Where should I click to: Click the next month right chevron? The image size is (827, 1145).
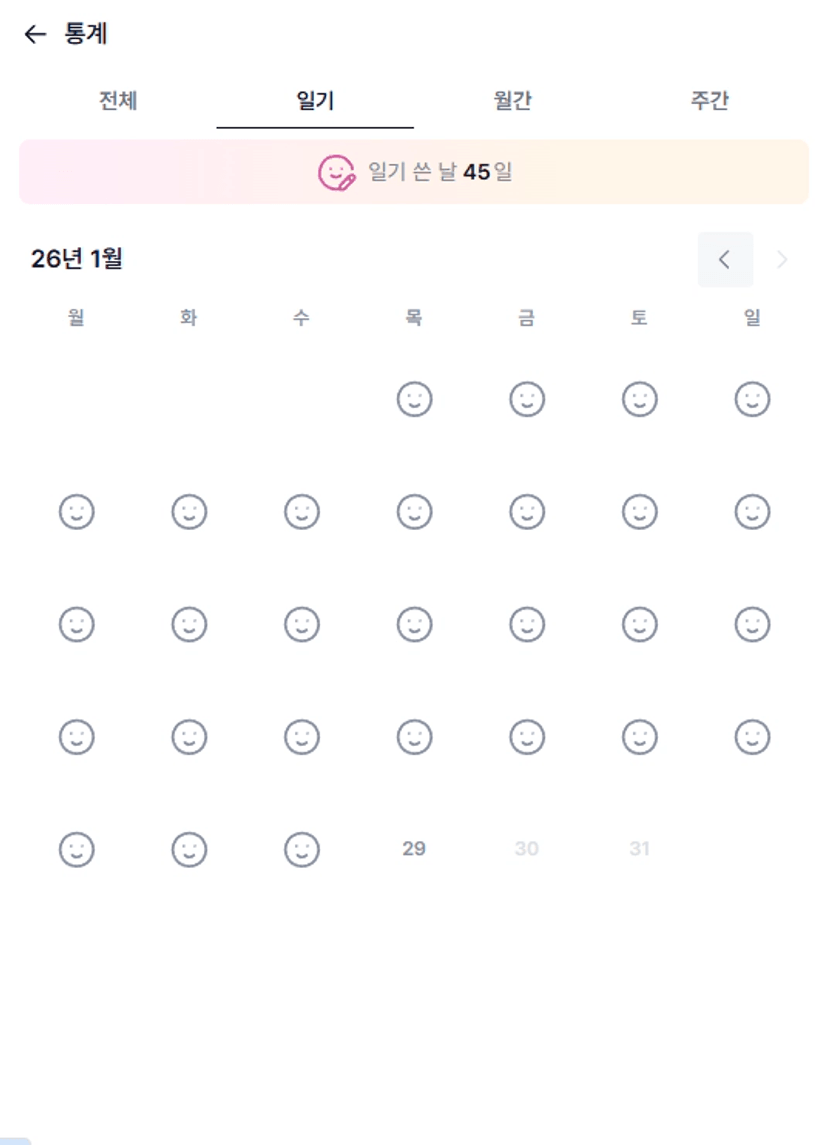pos(782,260)
